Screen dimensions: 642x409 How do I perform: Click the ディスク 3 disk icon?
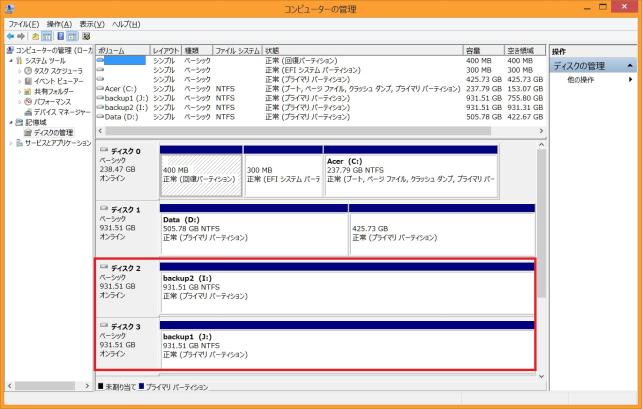pyautogui.click(x=104, y=326)
